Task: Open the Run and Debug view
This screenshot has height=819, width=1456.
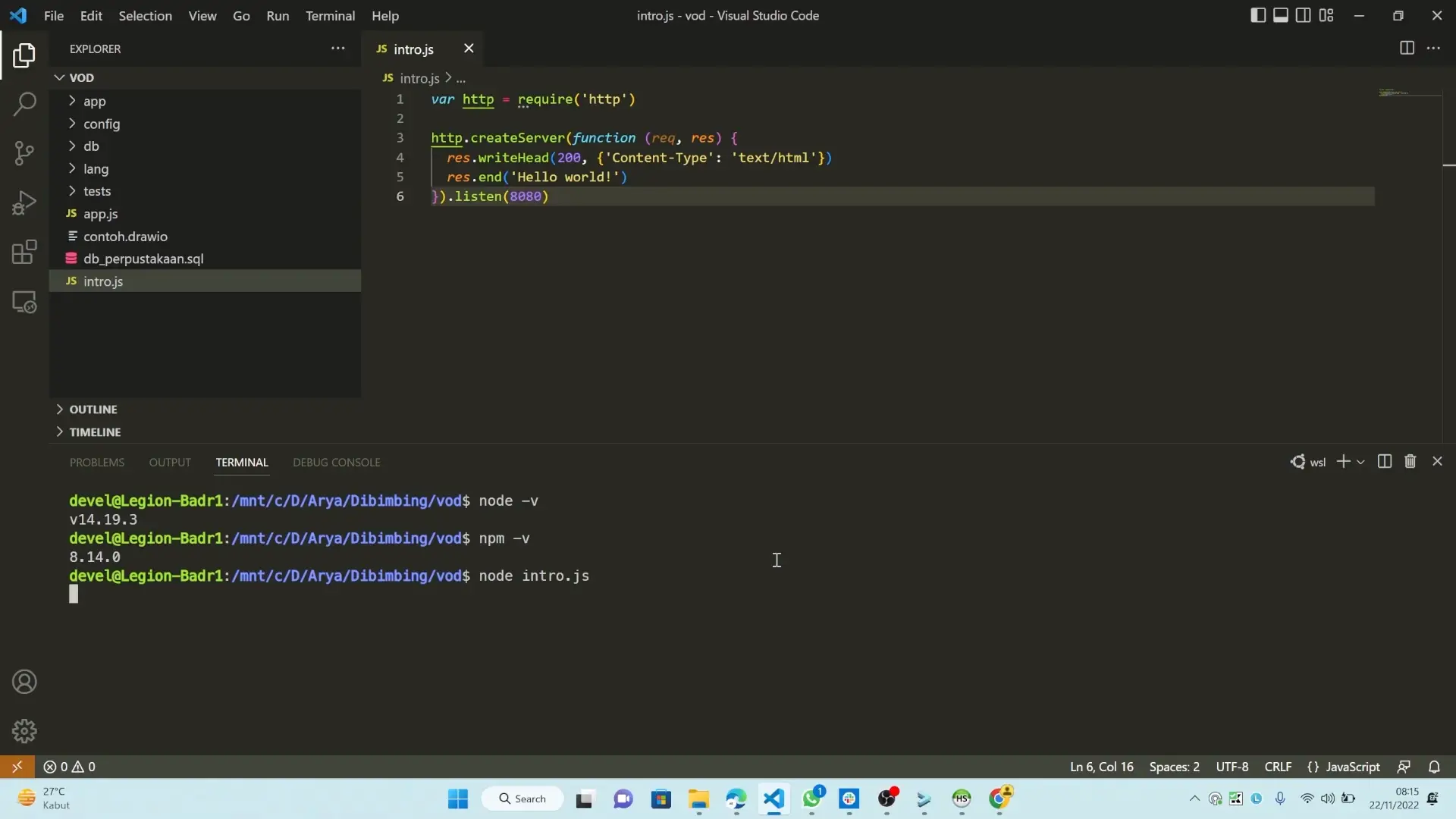Action: point(25,202)
